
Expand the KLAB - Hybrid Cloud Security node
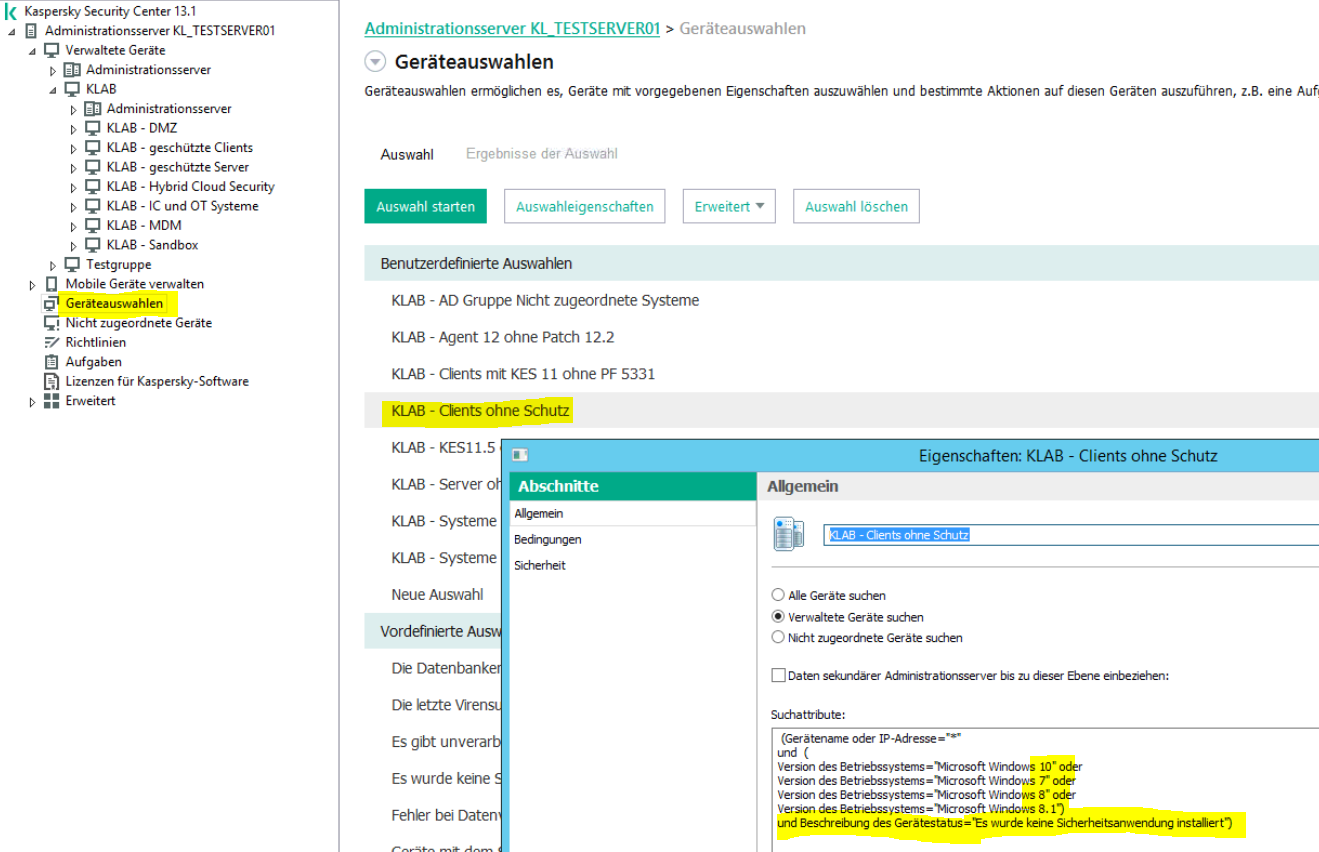coord(74,187)
